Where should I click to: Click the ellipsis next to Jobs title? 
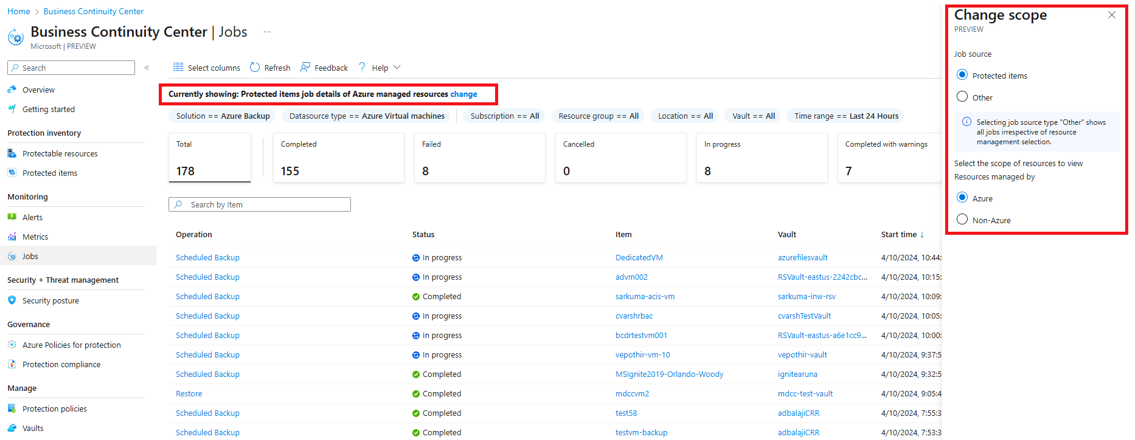pyautogui.click(x=267, y=33)
